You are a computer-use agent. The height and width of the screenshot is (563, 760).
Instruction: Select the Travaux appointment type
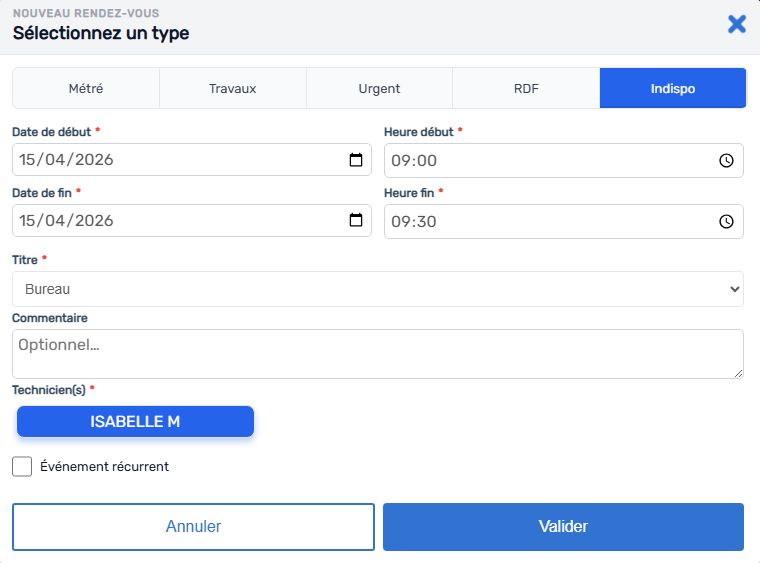[x=233, y=88]
